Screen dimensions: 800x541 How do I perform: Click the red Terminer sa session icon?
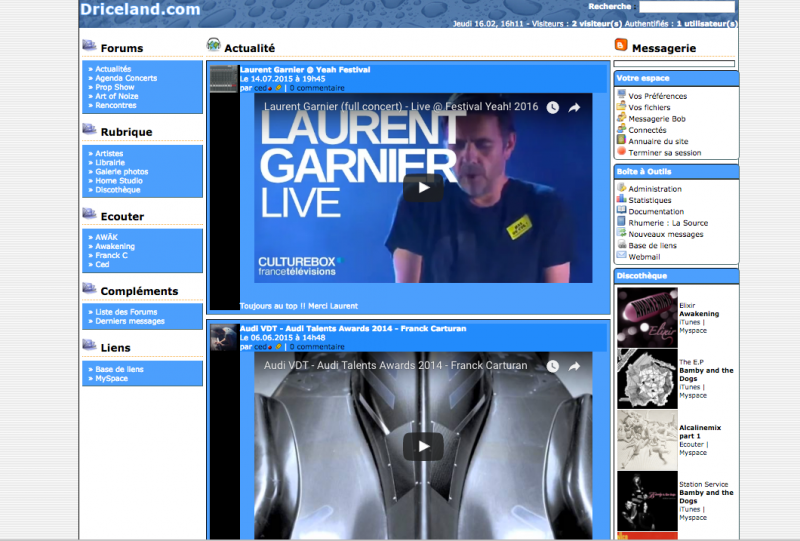(x=621, y=151)
